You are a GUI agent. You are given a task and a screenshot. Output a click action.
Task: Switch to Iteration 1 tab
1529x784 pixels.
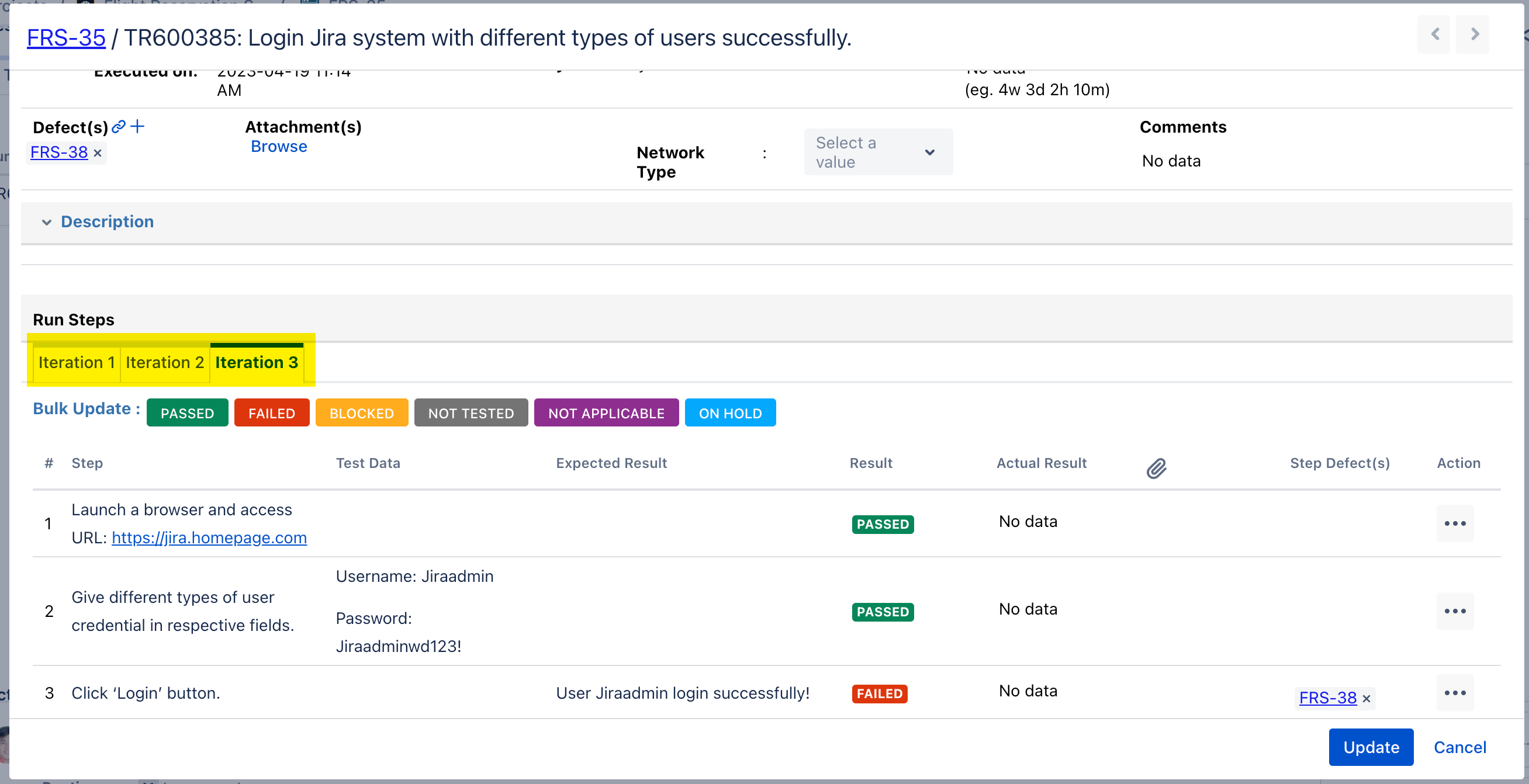(77, 363)
